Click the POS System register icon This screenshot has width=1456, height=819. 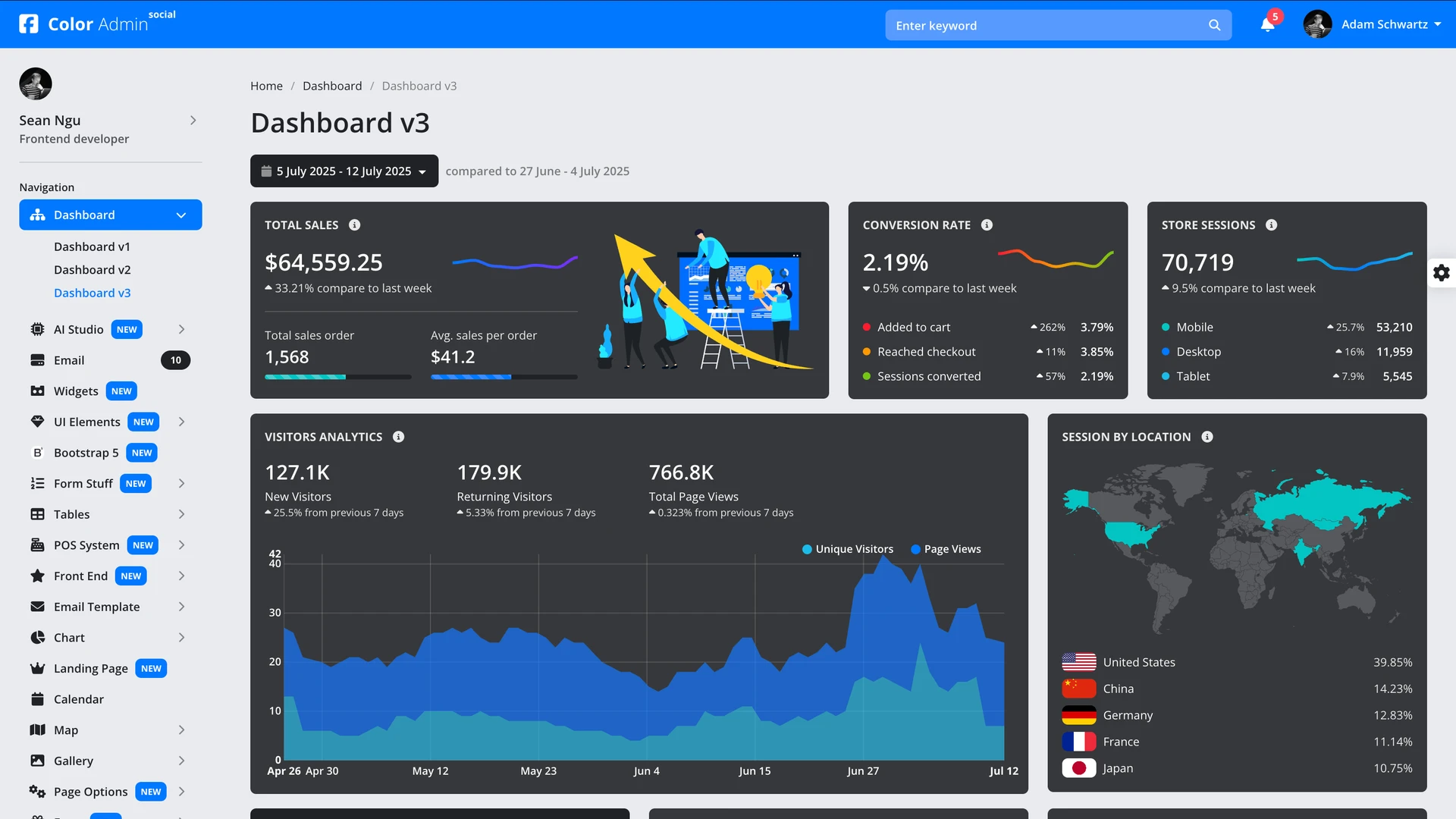pos(37,545)
